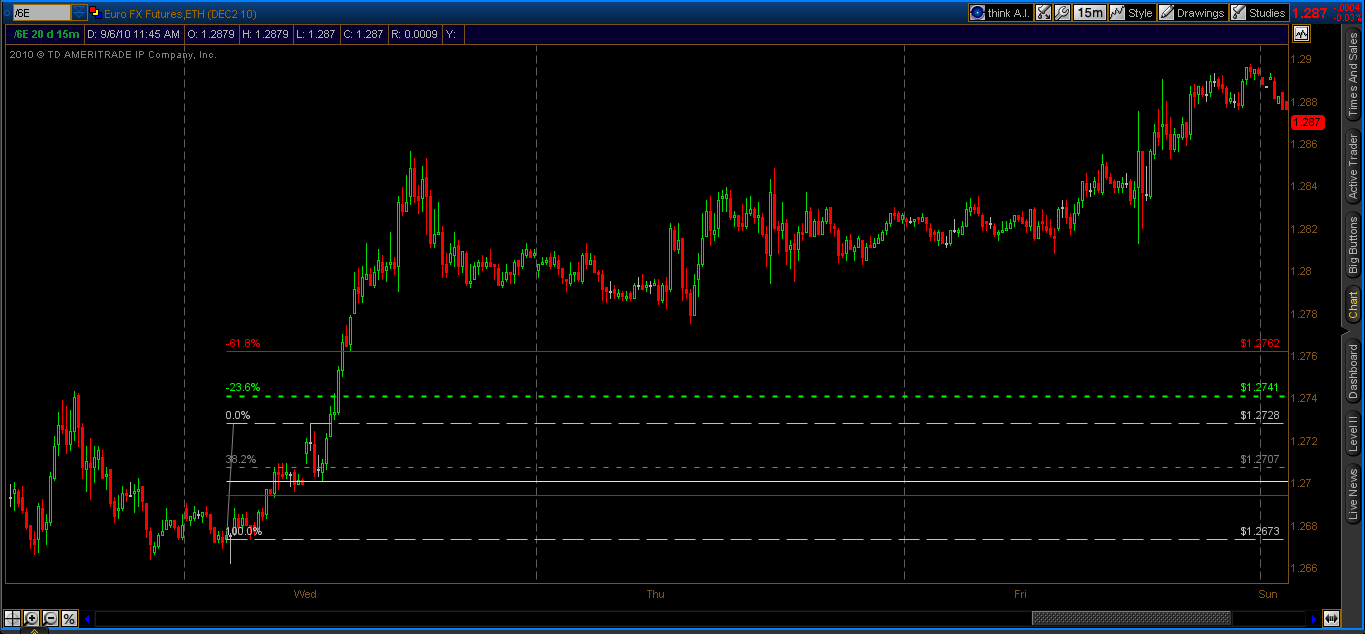Screen dimensions: 1365x634
Task: Click the mini chart icon below Studies
Action: (1301, 34)
